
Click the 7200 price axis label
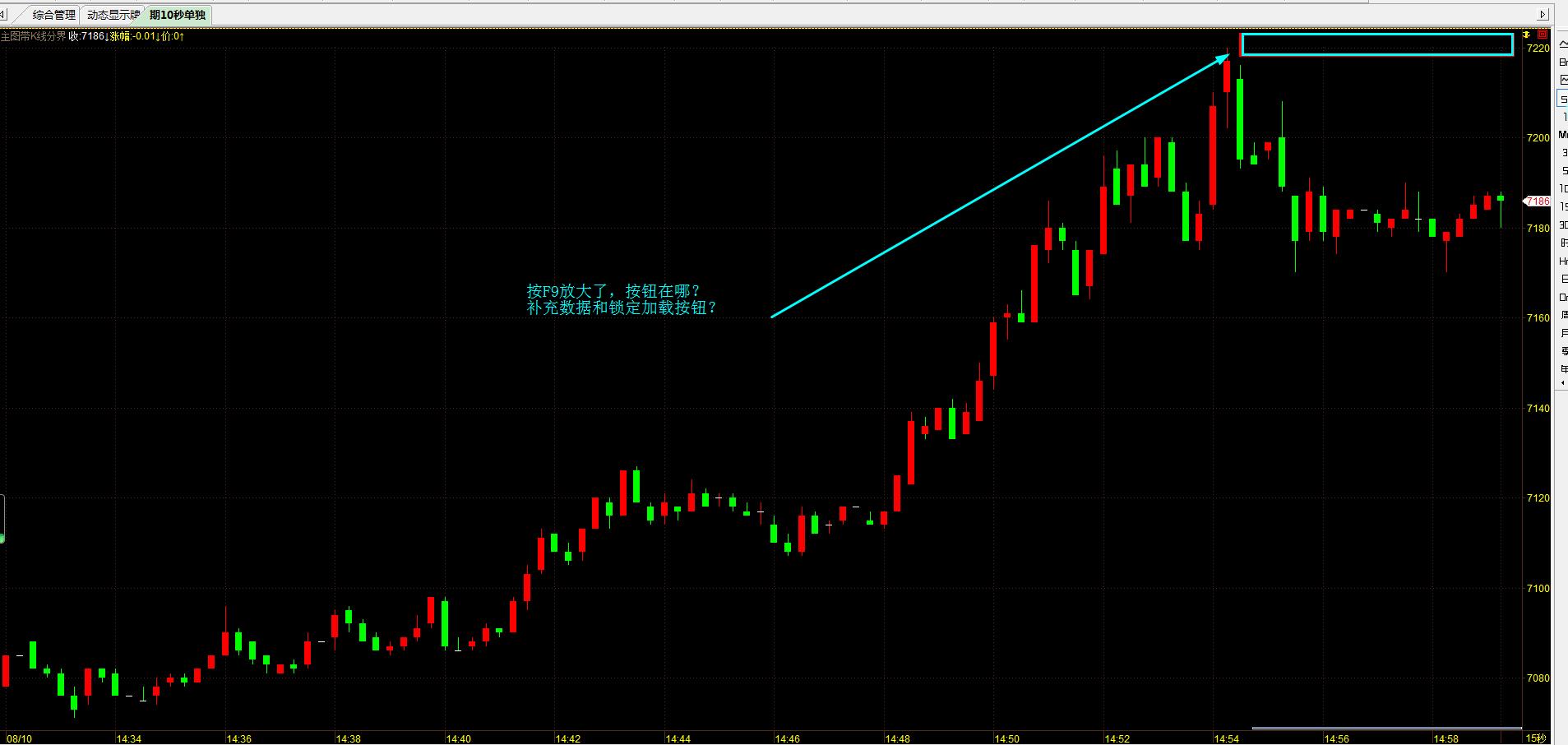click(x=1538, y=138)
